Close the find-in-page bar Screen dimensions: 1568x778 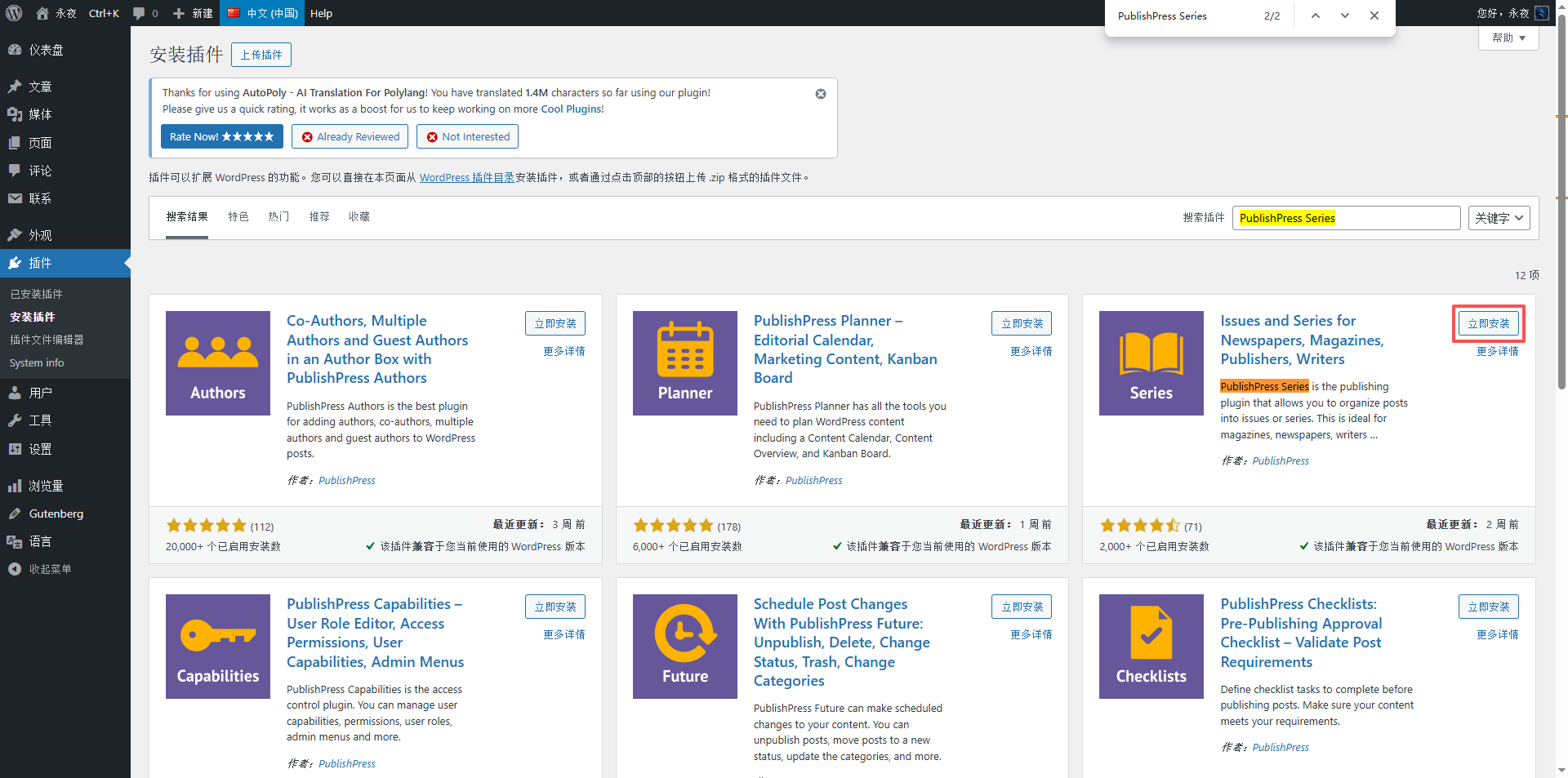coord(1374,16)
